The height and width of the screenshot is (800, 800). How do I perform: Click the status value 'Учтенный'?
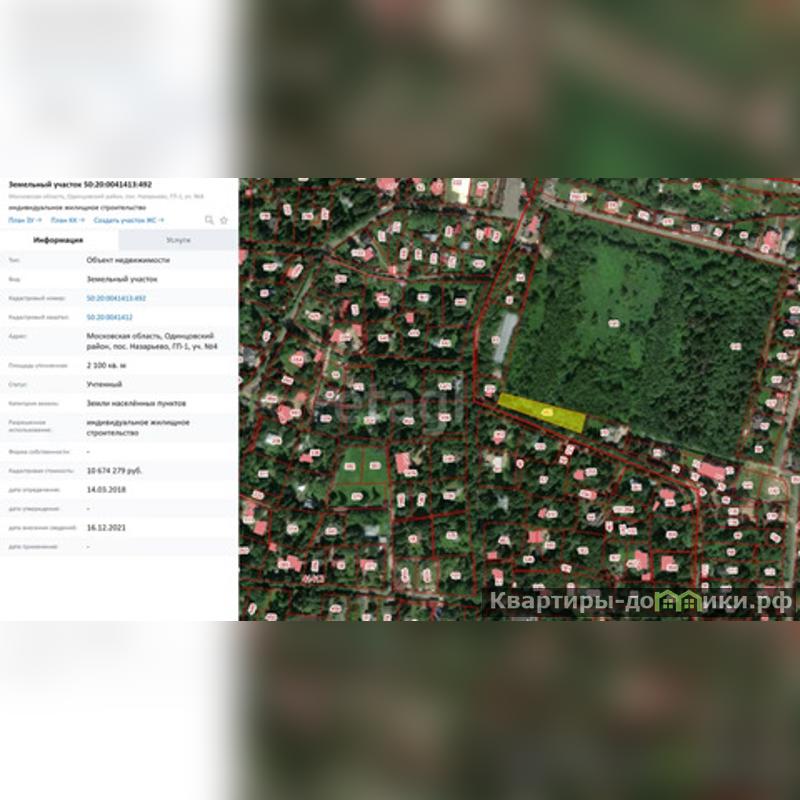104,384
